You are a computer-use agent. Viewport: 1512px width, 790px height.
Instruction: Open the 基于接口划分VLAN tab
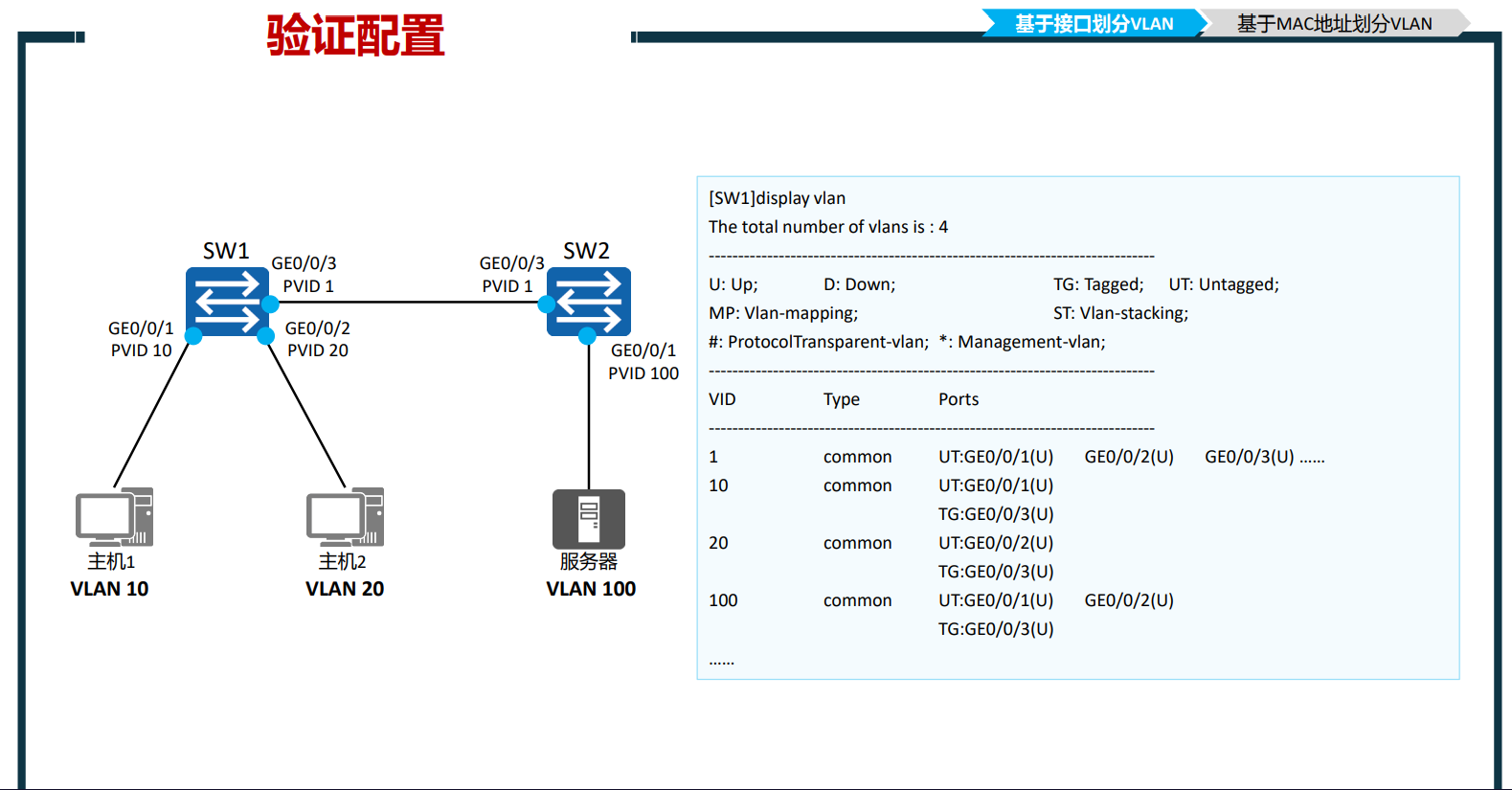click(1094, 23)
